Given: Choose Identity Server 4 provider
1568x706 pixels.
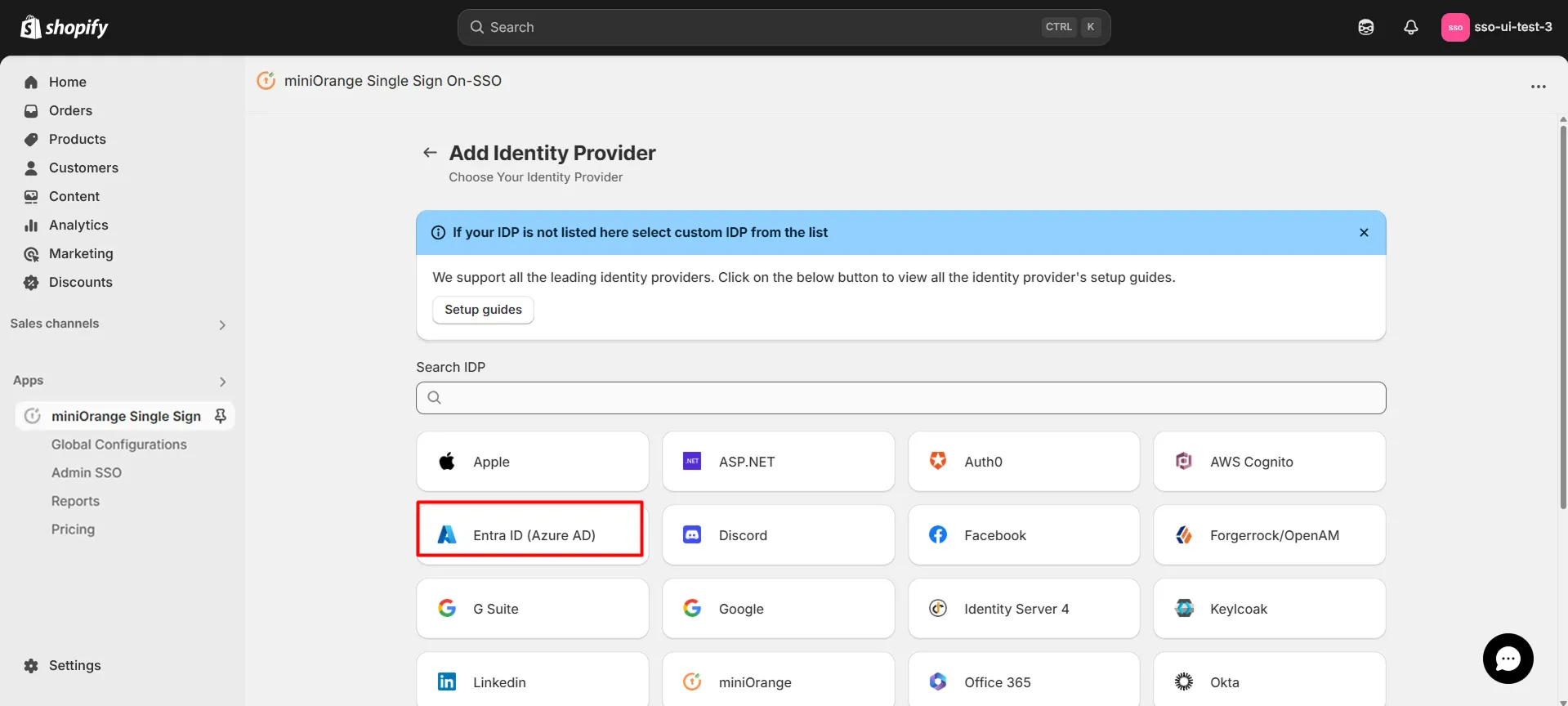Looking at the screenshot, I should [x=1024, y=609].
